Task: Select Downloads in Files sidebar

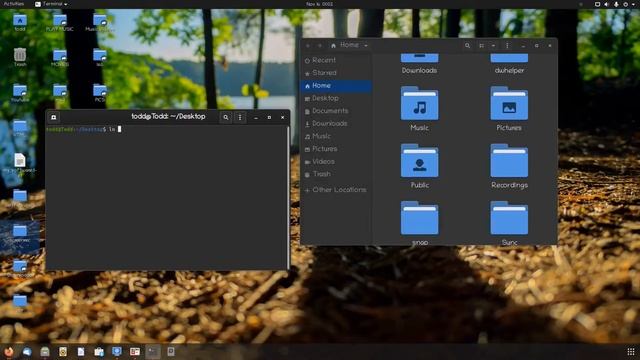Action: [x=336, y=124]
